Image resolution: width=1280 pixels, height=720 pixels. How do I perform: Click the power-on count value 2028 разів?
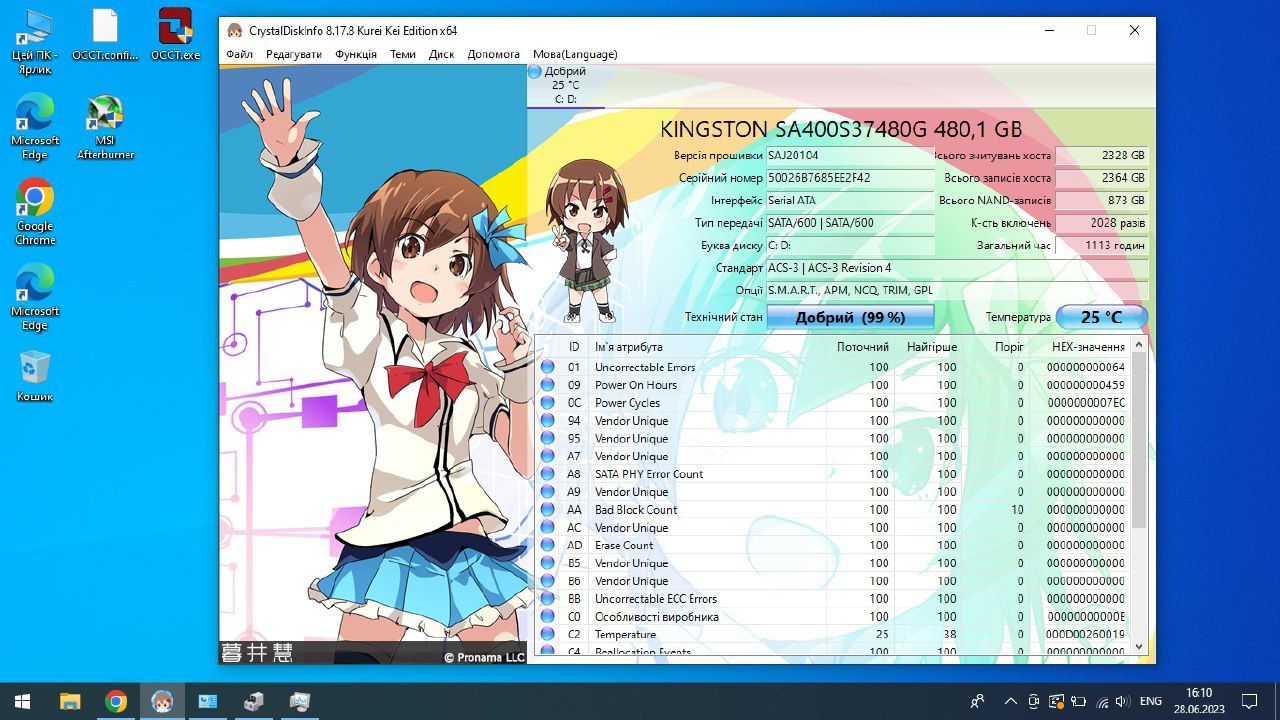[x=1102, y=223]
